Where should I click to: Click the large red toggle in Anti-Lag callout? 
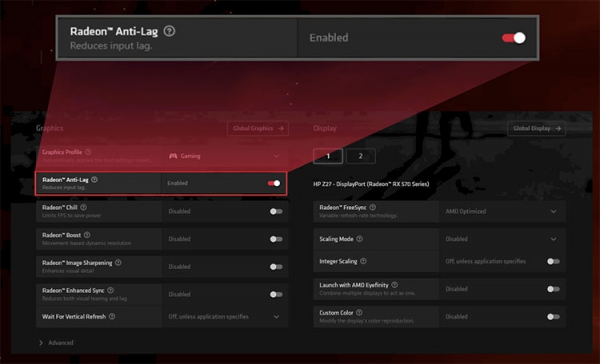[x=514, y=38]
